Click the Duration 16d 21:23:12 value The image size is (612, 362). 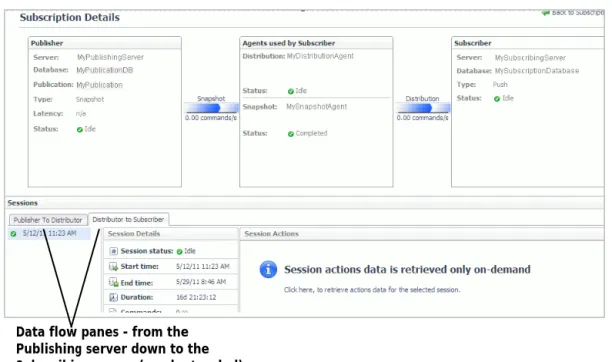(x=196, y=297)
